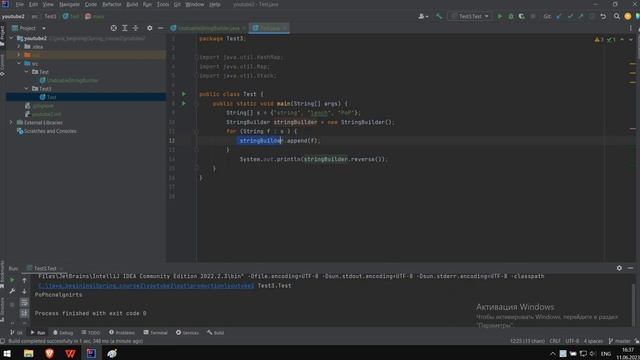Toggle scroll to end icon in Run console
Viewport: 640px width, 360px height.
click(24, 313)
